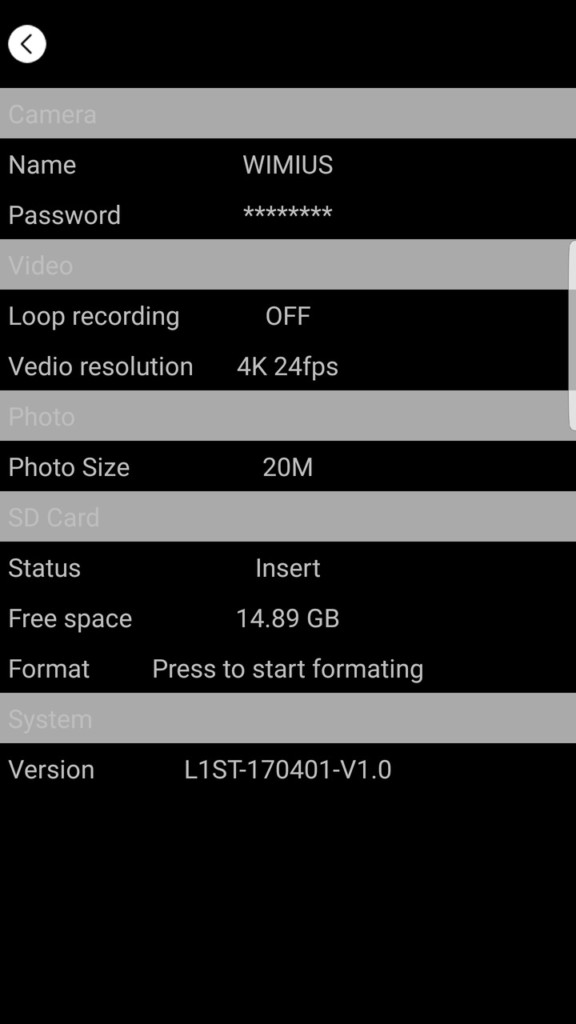
Task: Toggle Loop recording OFF value
Action: pyautogui.click(x=288, y=316)
